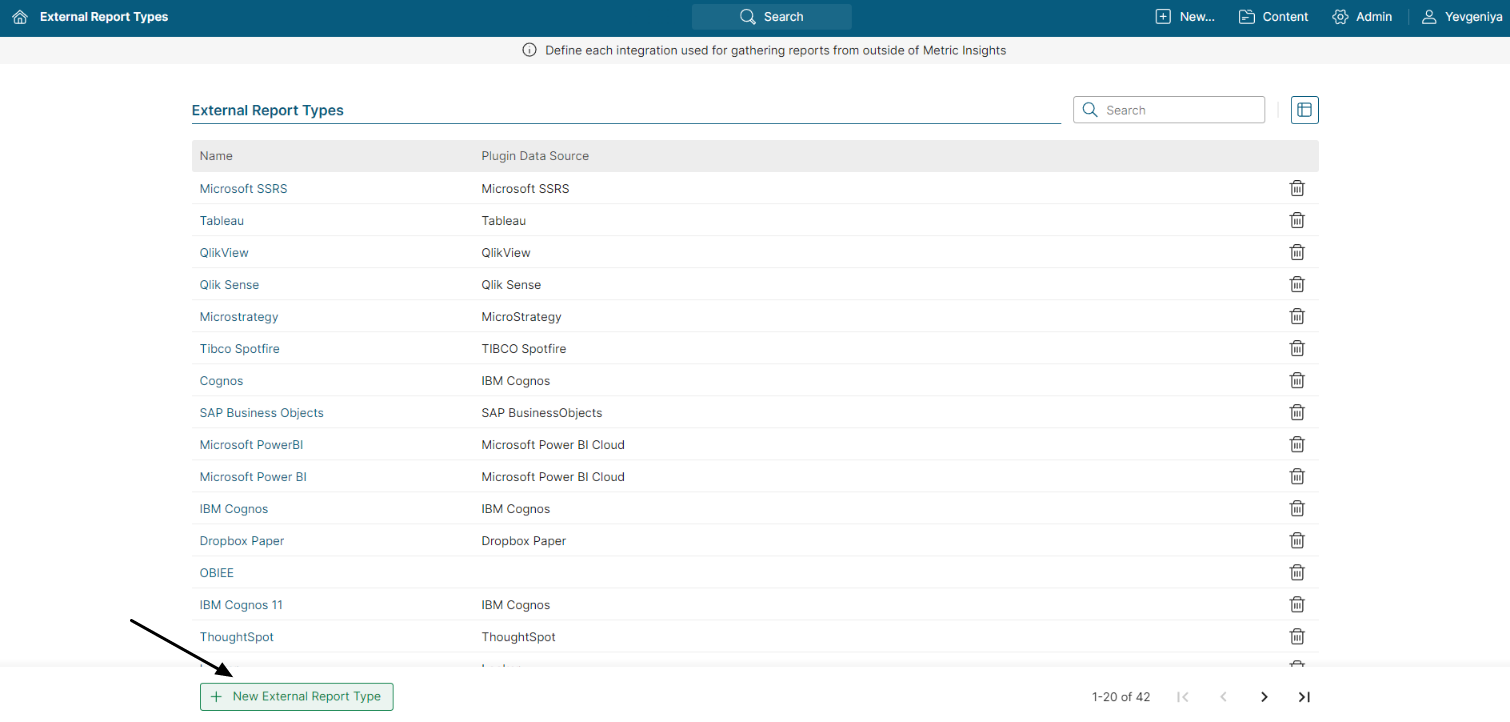Open the Admin menu
The height and width of the screenshot is (722, 1510).
[x=1362, y=17]
